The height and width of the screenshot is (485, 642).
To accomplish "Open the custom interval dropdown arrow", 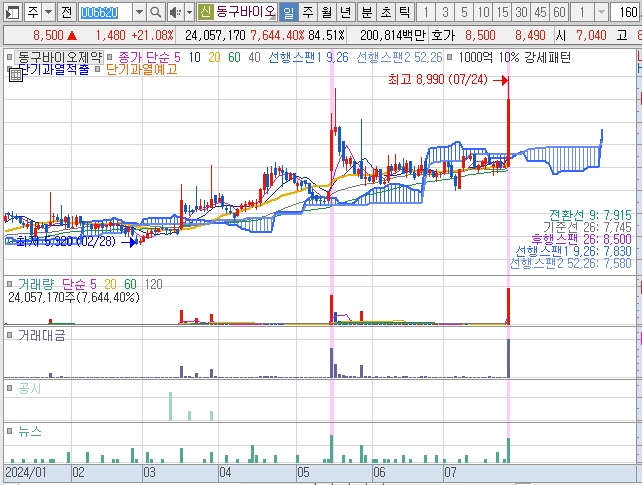I will point(601,12).
